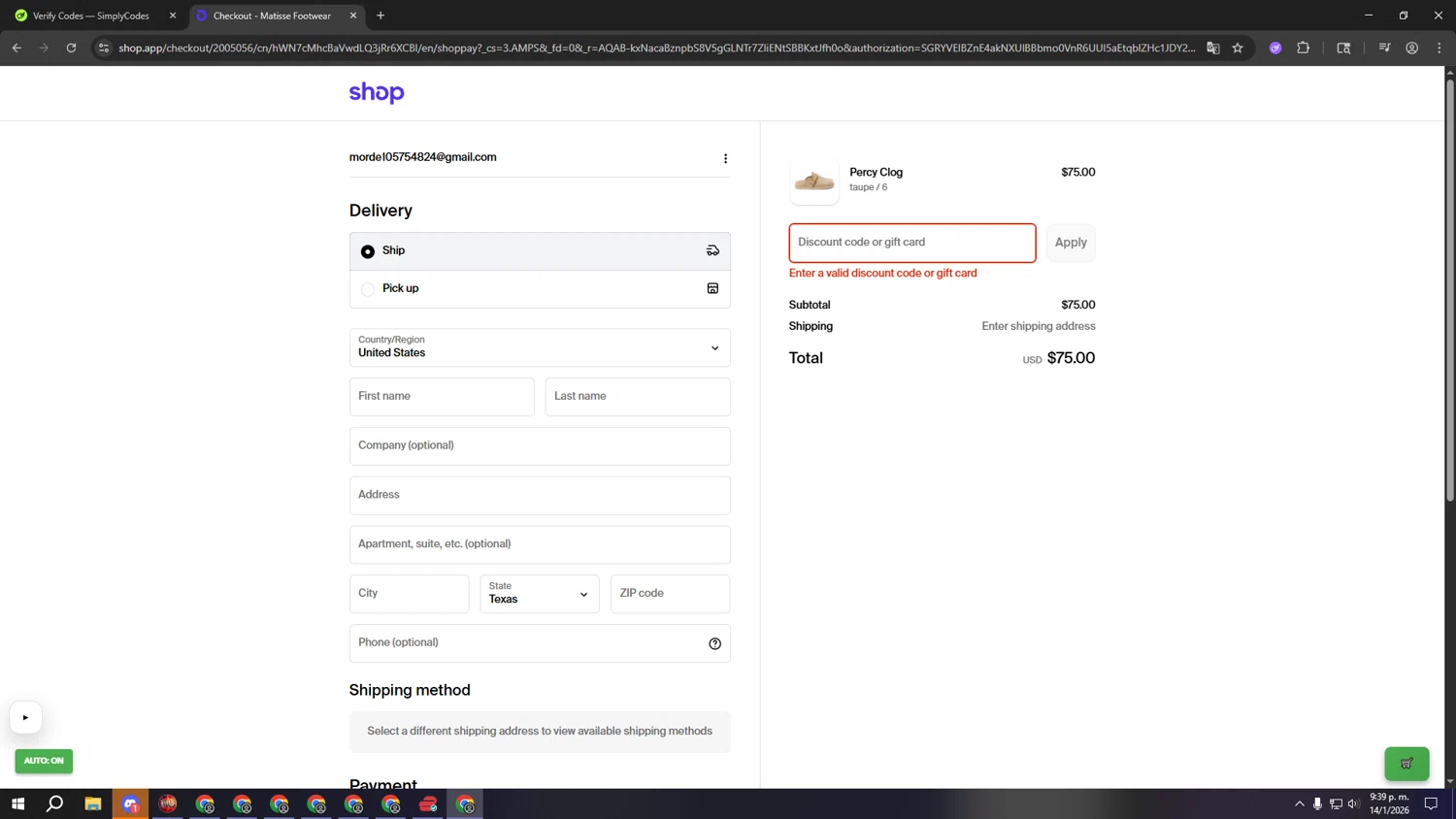Viewport: 1456px width, 819px height.
Task: Go back with browser back arrow
Action: click(17, 48)
